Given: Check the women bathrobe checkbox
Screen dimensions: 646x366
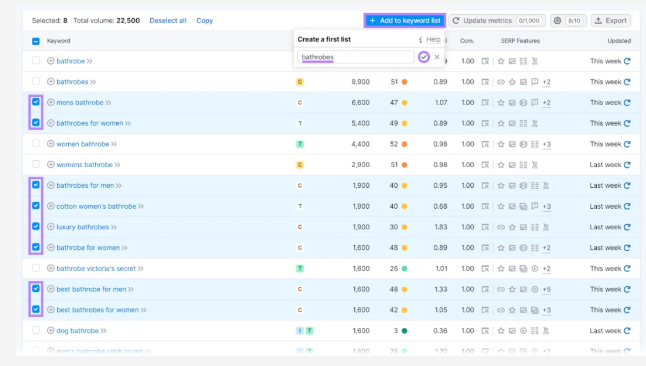Looking at the screenshot, I should coord(36,143).
